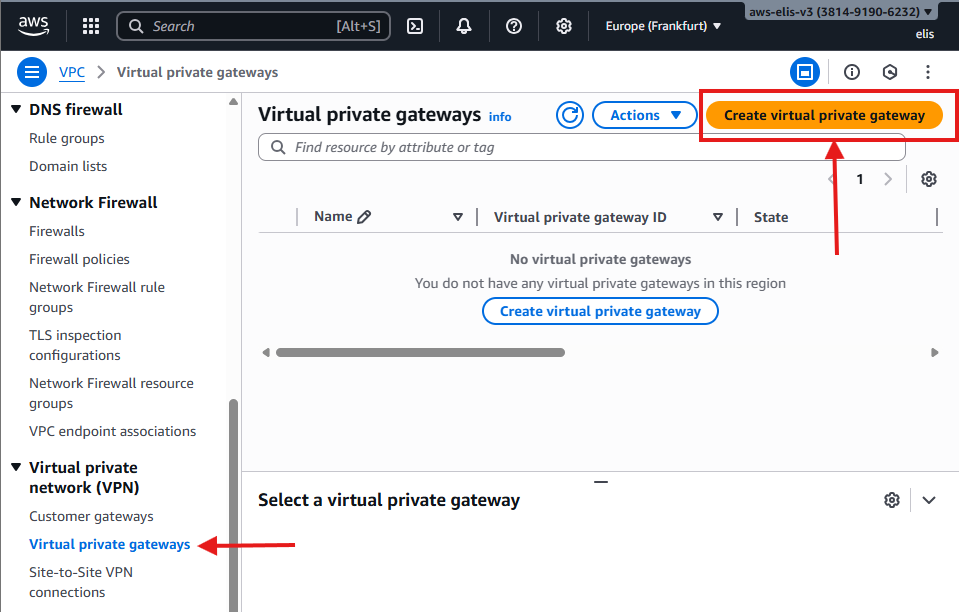Open the help question mark menu
This screenshot has width=959, height=612.
tap(514, 26)
